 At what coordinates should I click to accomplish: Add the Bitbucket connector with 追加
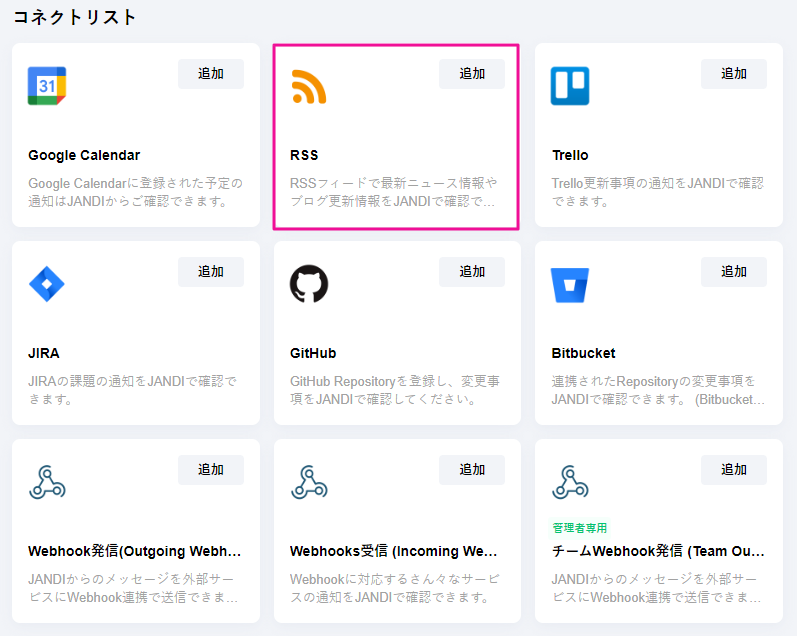click(x=733, y=272)
